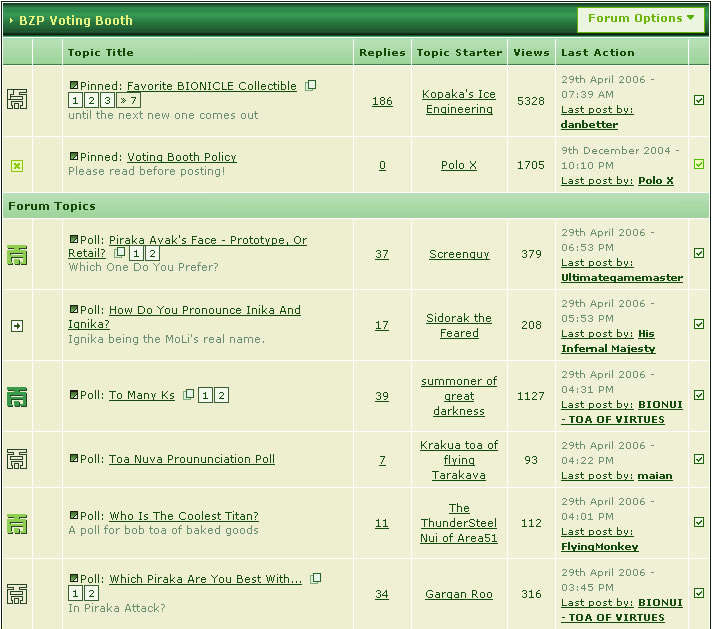Click the multi-page icon next to Which Piraka Are You Best With
The height and width of the screenshot is (629, 712).
tap(316, 578)
